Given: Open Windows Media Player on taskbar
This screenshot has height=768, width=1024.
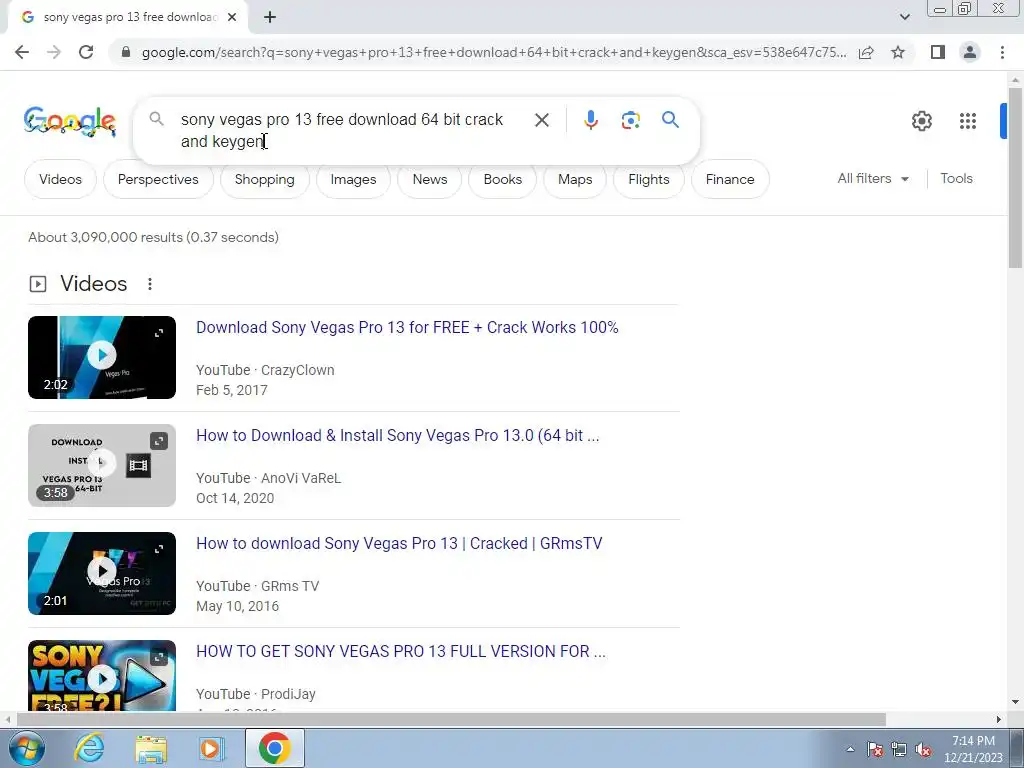Looking at the screenshot, I should pos(211,748).
